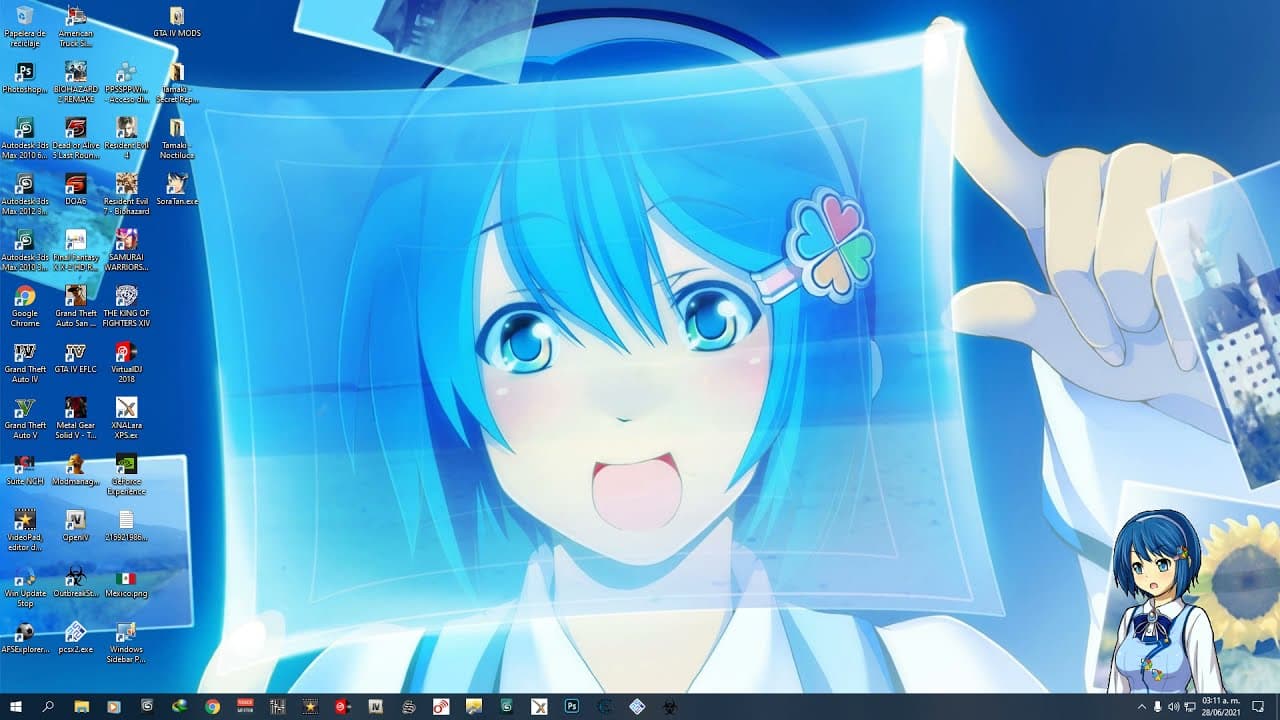The image size is (1280, 720).
Task: Select the Win Update Stop shortcut
Action: 25,587
